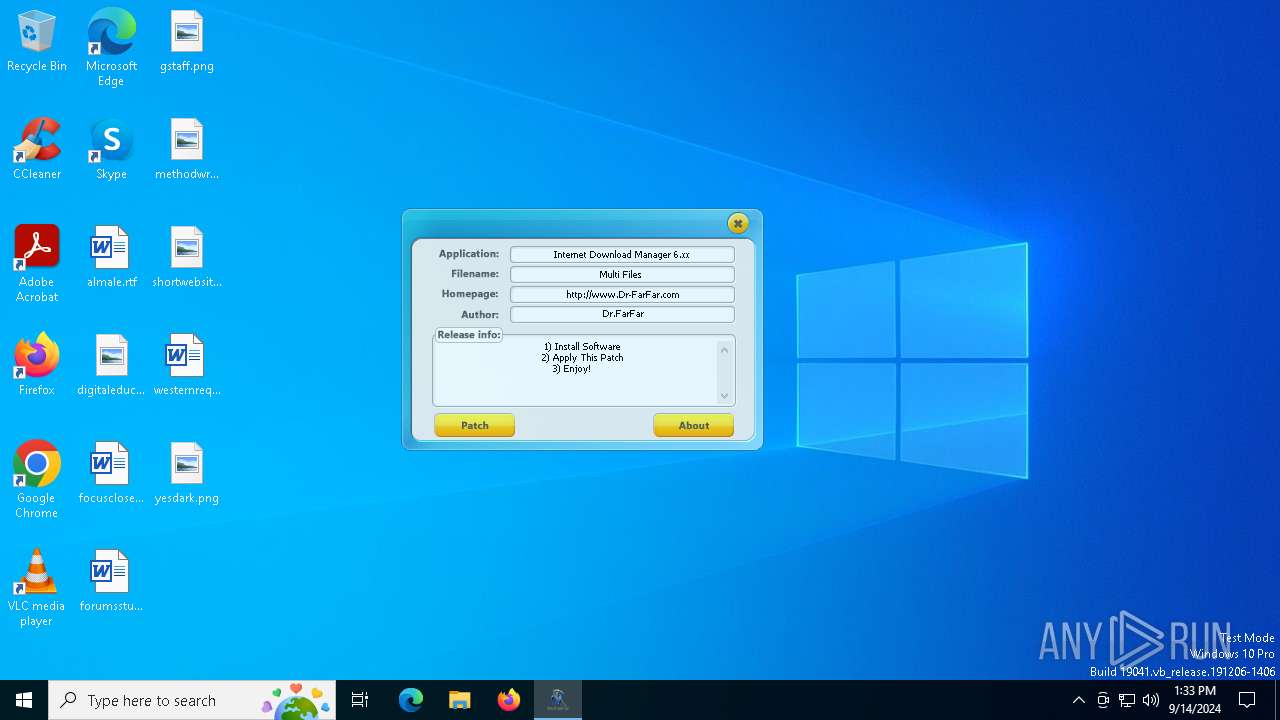Select the shortwebsit... image file icon
Image resolution: width=1280 pixels, height=720 pixels.
[x=187, y=258]
